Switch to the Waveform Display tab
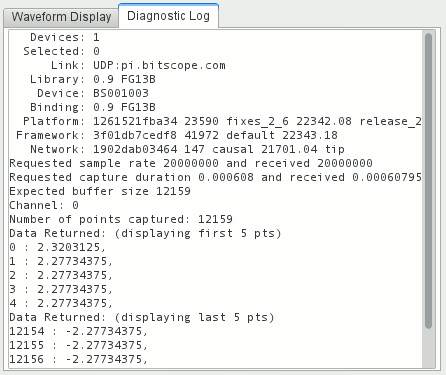This screenshot has width=446, height=375. coord(61,17)
